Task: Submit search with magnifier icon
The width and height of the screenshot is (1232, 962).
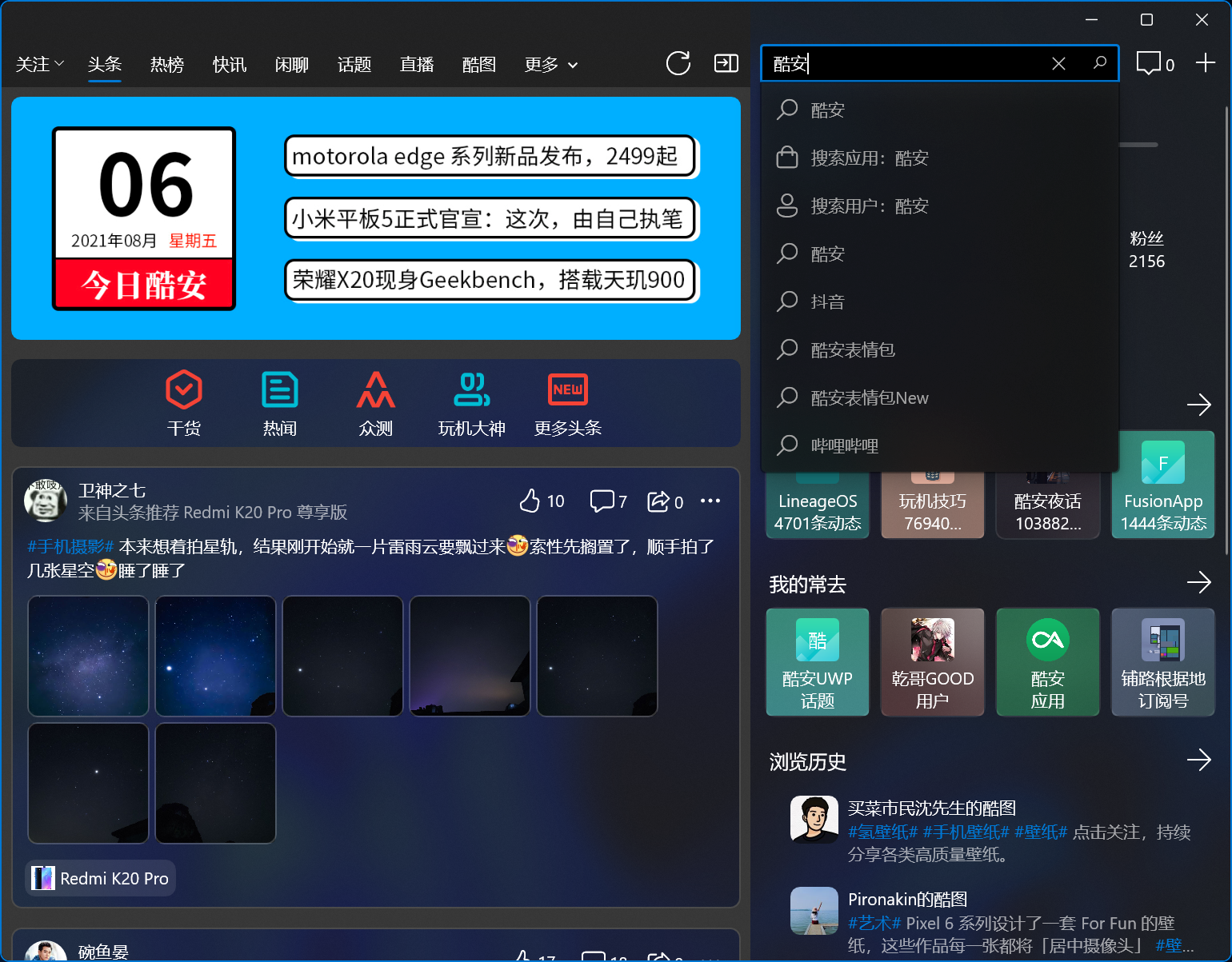Action: tap(1100, 62)
